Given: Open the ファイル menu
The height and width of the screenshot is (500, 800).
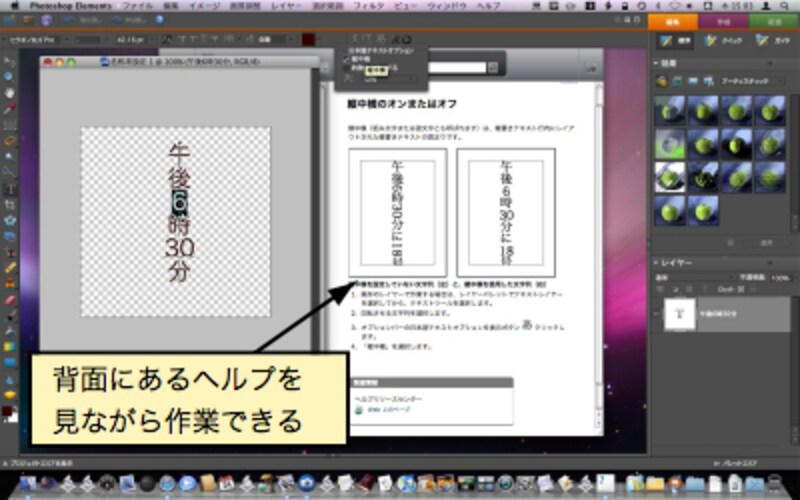Looking at the screenshot, I should [x=138, y=6].
